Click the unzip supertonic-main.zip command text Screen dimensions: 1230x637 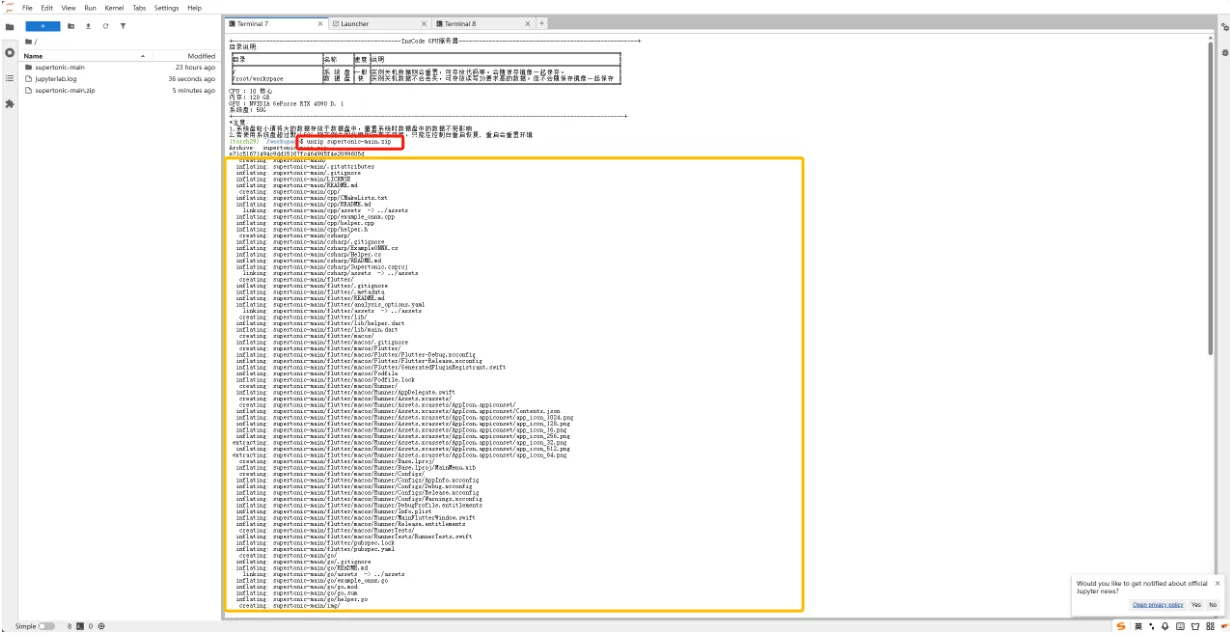tap(351, 143)
